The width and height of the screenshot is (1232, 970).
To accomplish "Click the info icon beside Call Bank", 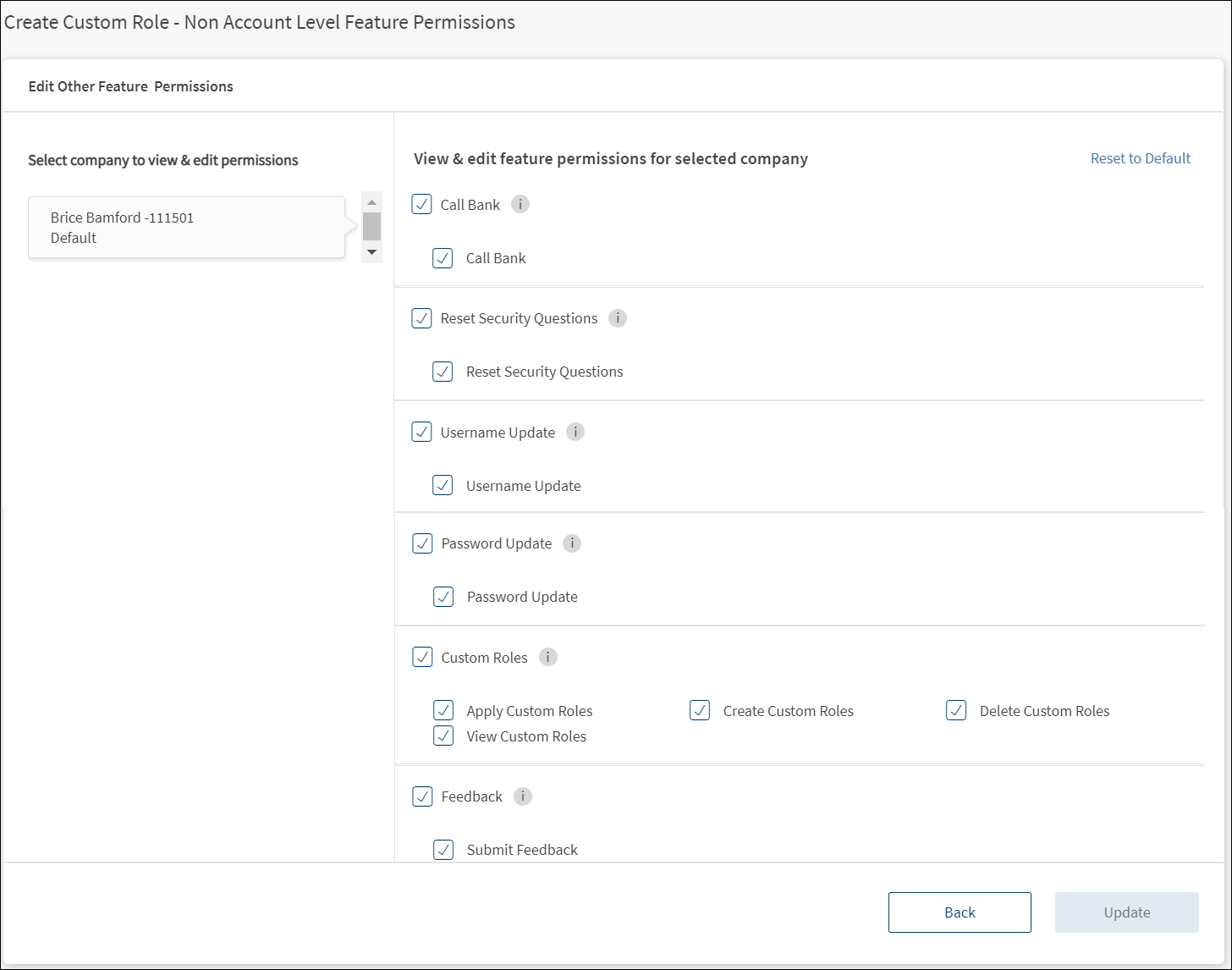I will coord(520,204).
